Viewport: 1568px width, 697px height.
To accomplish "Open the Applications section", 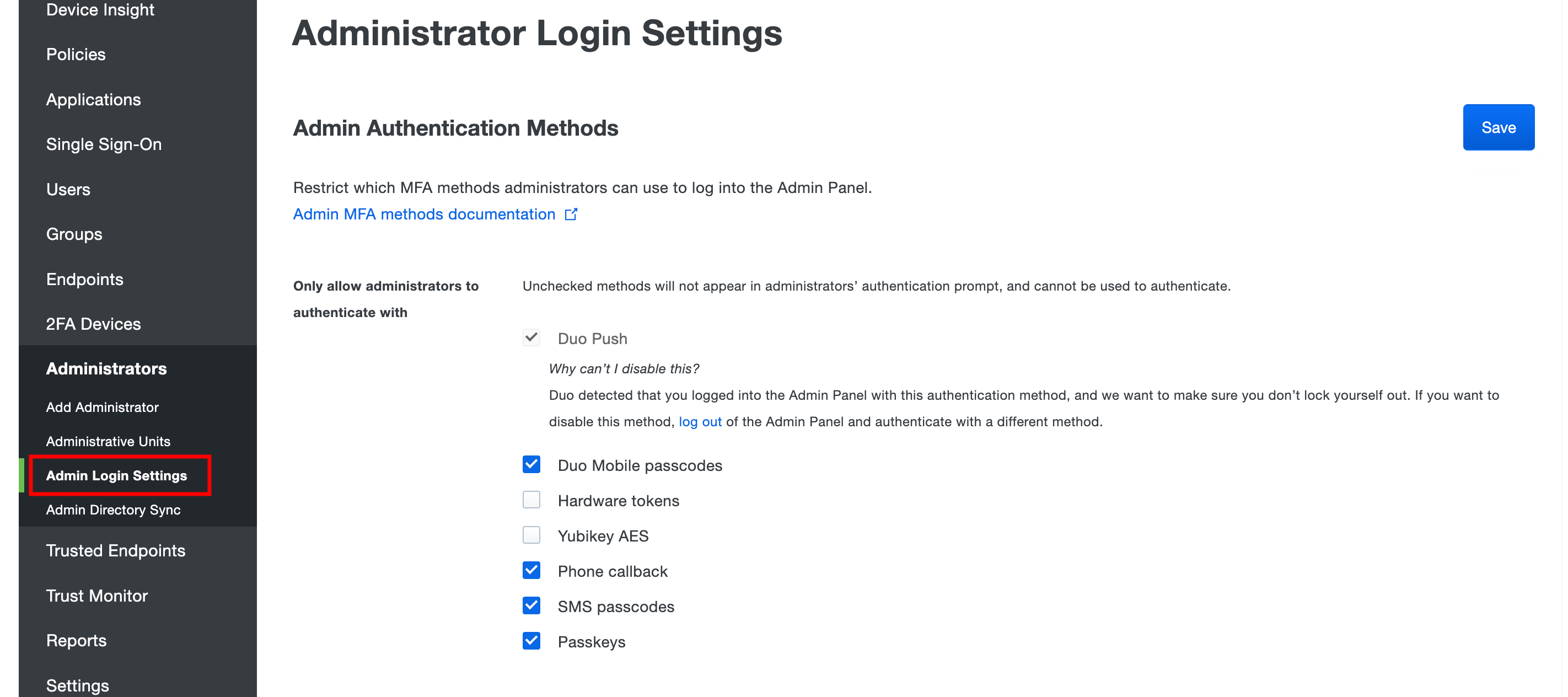I will [94, 100].
